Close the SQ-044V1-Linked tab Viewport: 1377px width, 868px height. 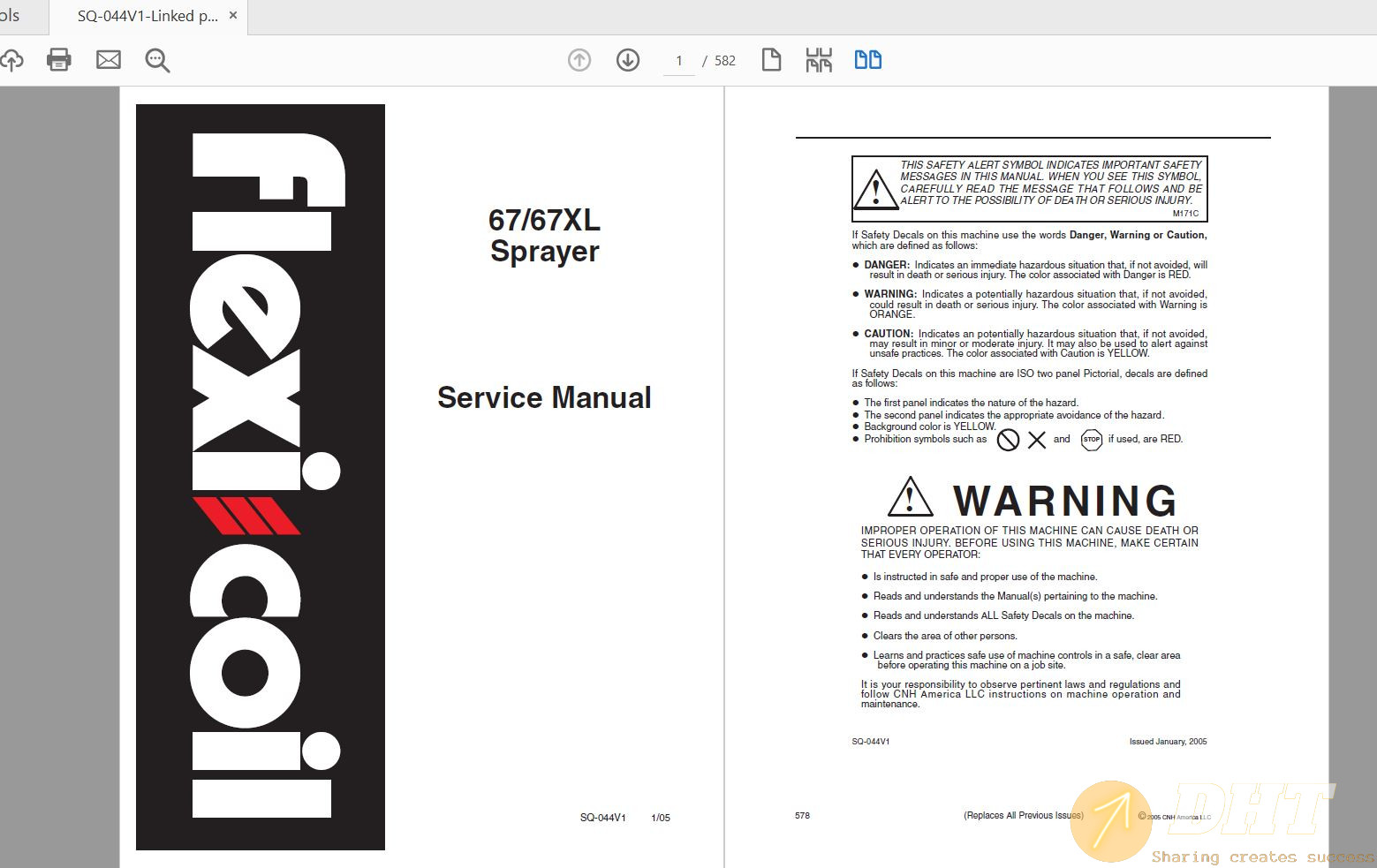click(x=233, y=16)
